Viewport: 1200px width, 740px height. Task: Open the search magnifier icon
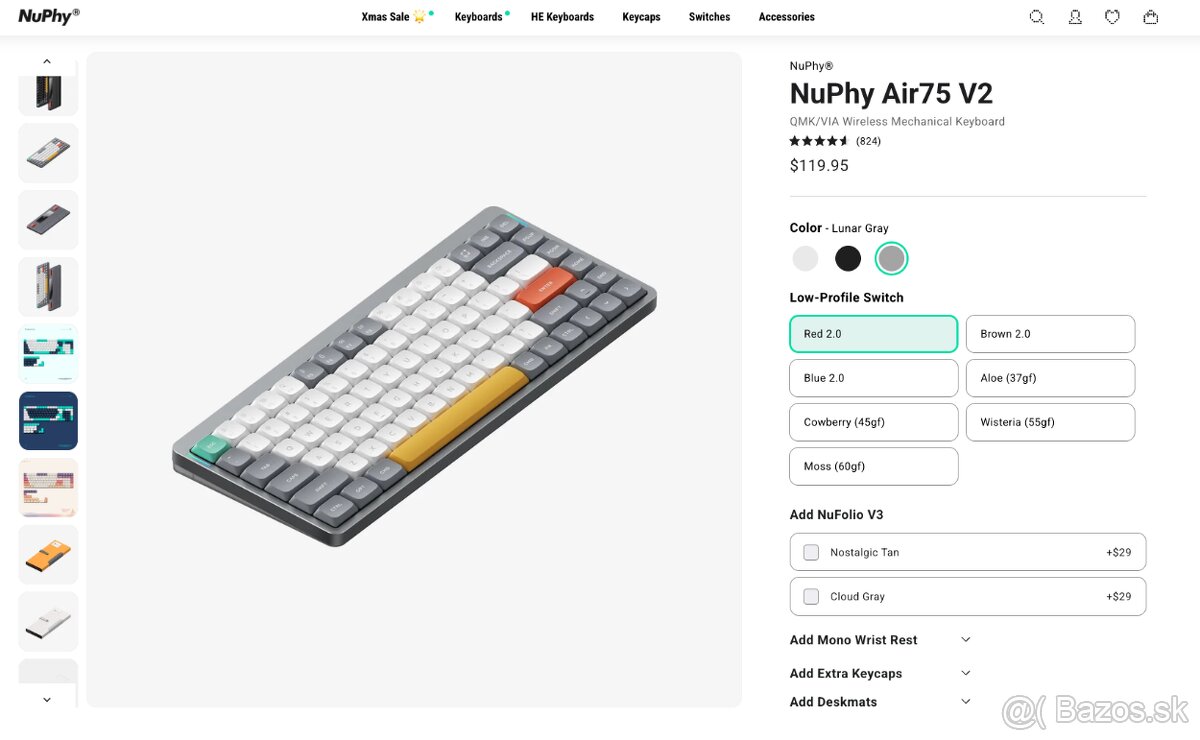[x=1037, y=17]
